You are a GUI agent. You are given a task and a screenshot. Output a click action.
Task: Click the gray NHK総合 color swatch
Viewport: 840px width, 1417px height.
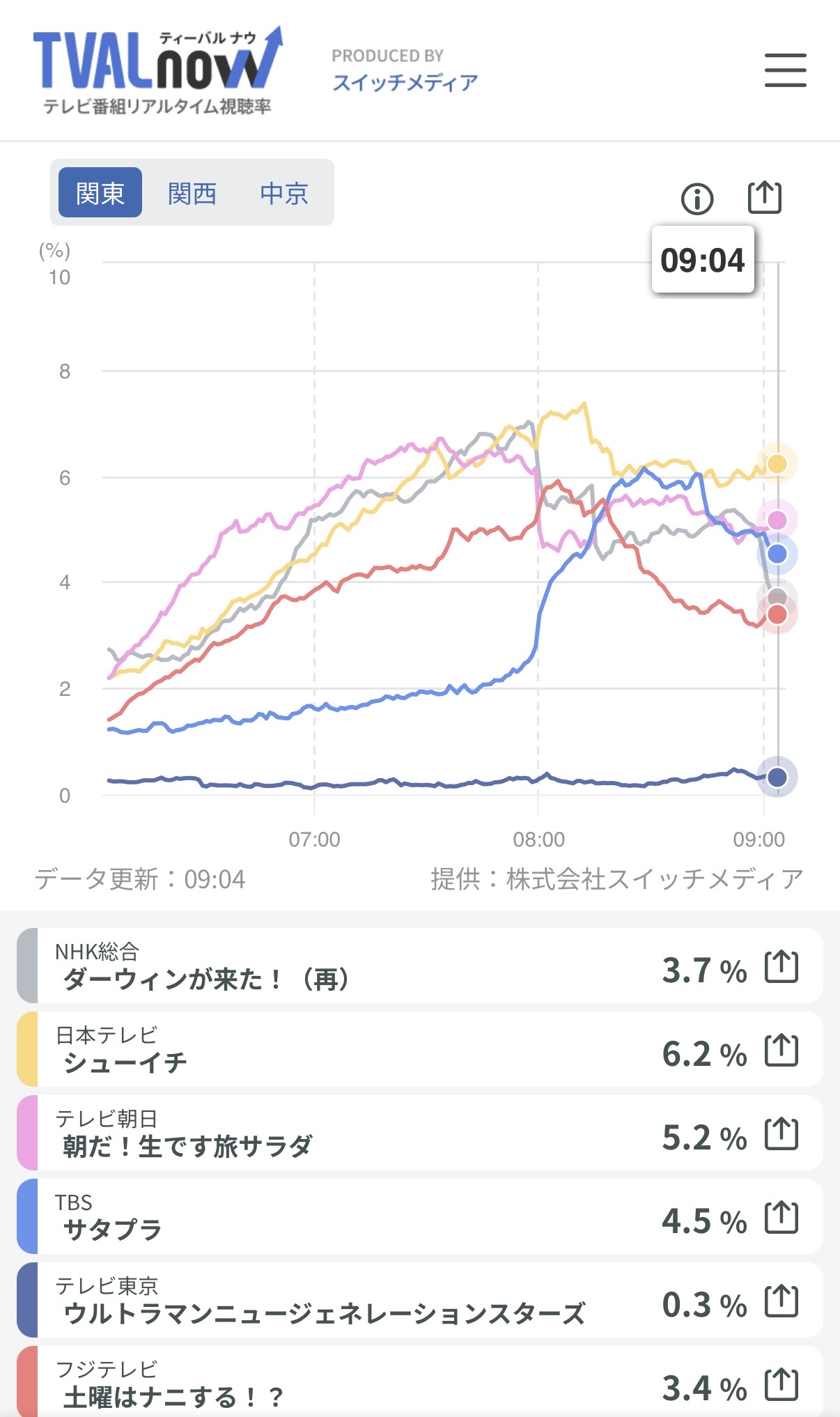[27, 966]
